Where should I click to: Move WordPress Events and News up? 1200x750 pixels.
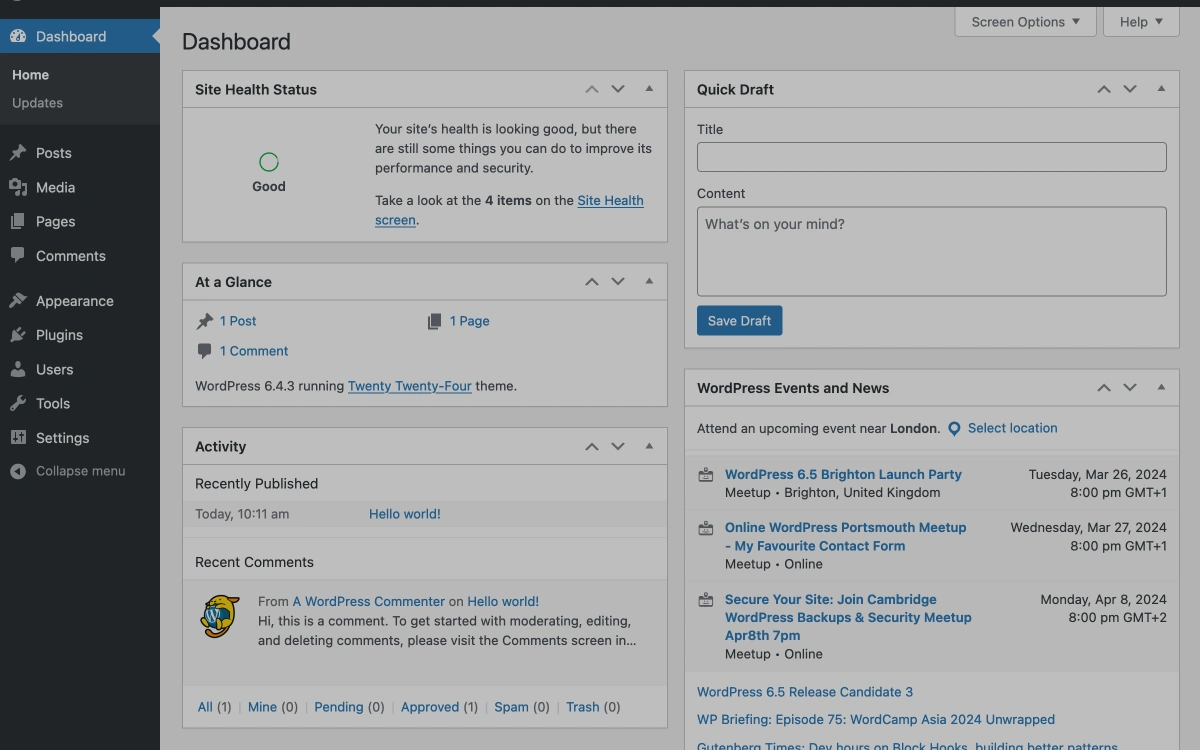[x=1104, y=387]
